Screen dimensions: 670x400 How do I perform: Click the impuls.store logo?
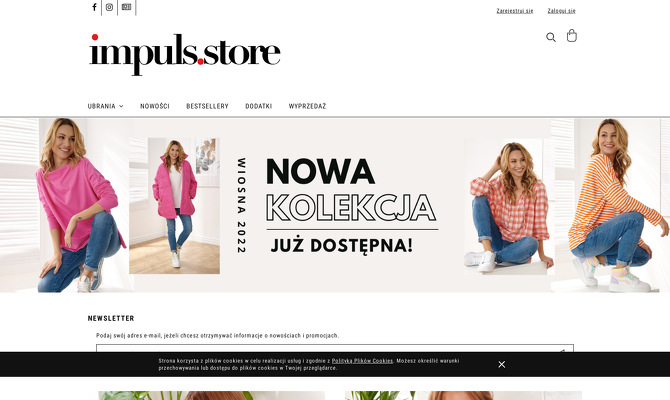click(185, 54)
